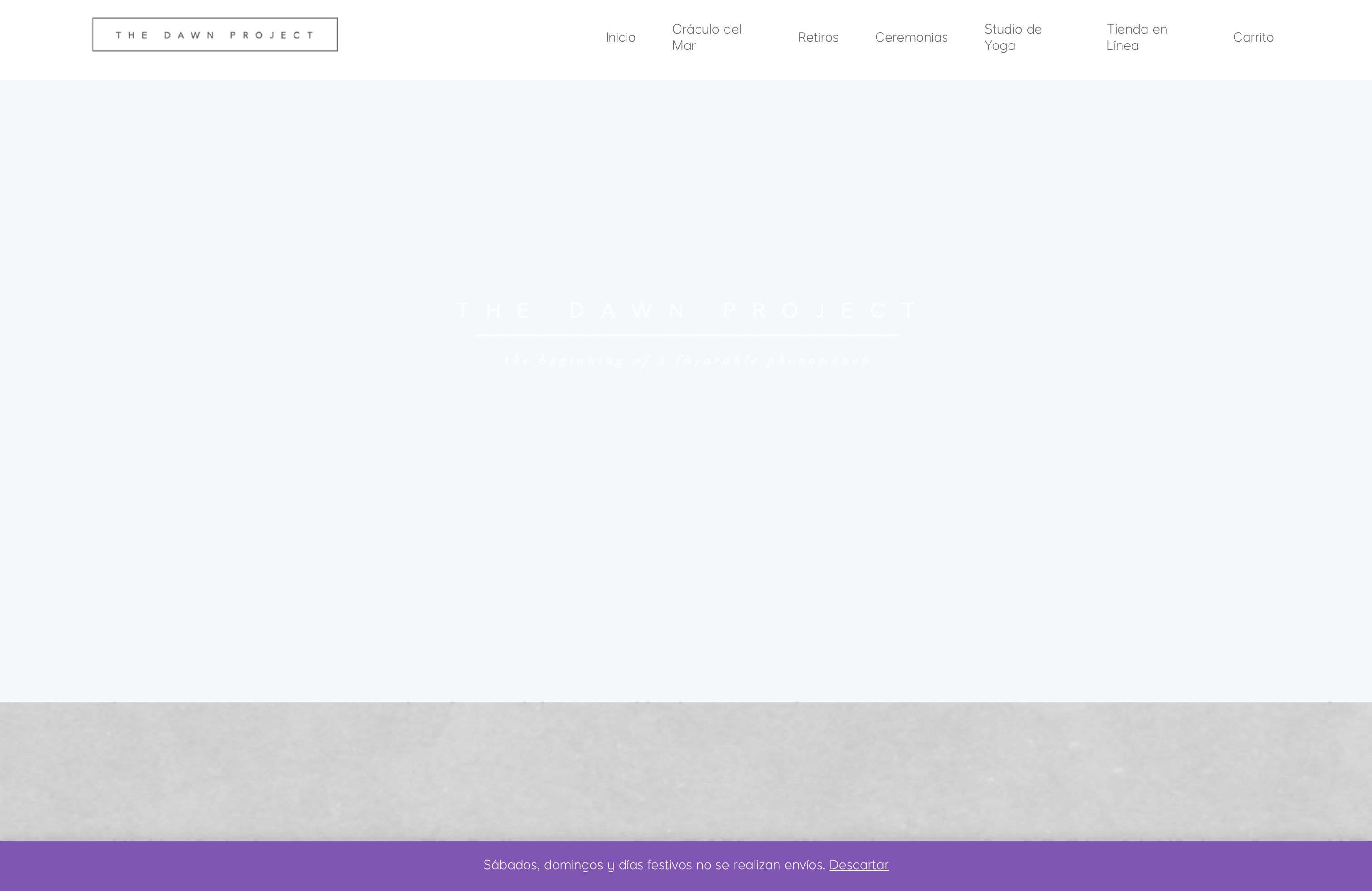
Task: Click the word DAWN in header logo
Action: tap(190, 35)
